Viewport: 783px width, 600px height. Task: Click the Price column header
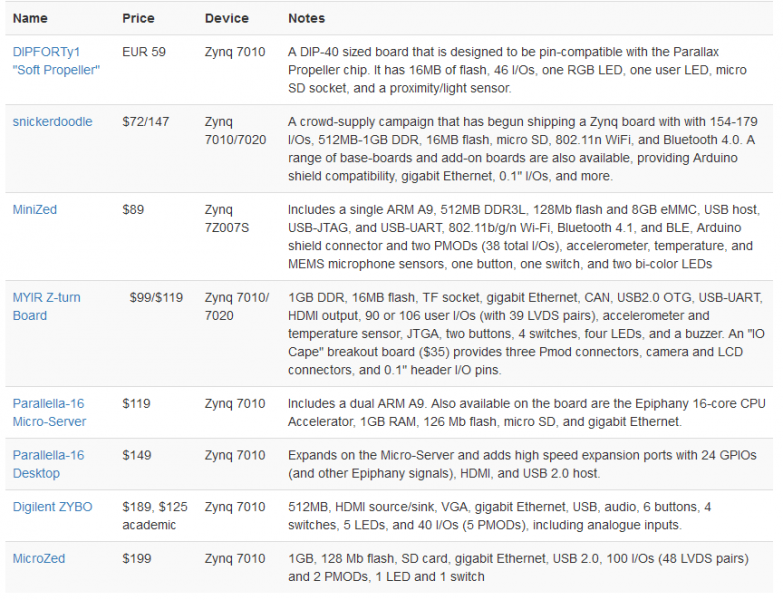pyautogui.click(x=138, y=18)
